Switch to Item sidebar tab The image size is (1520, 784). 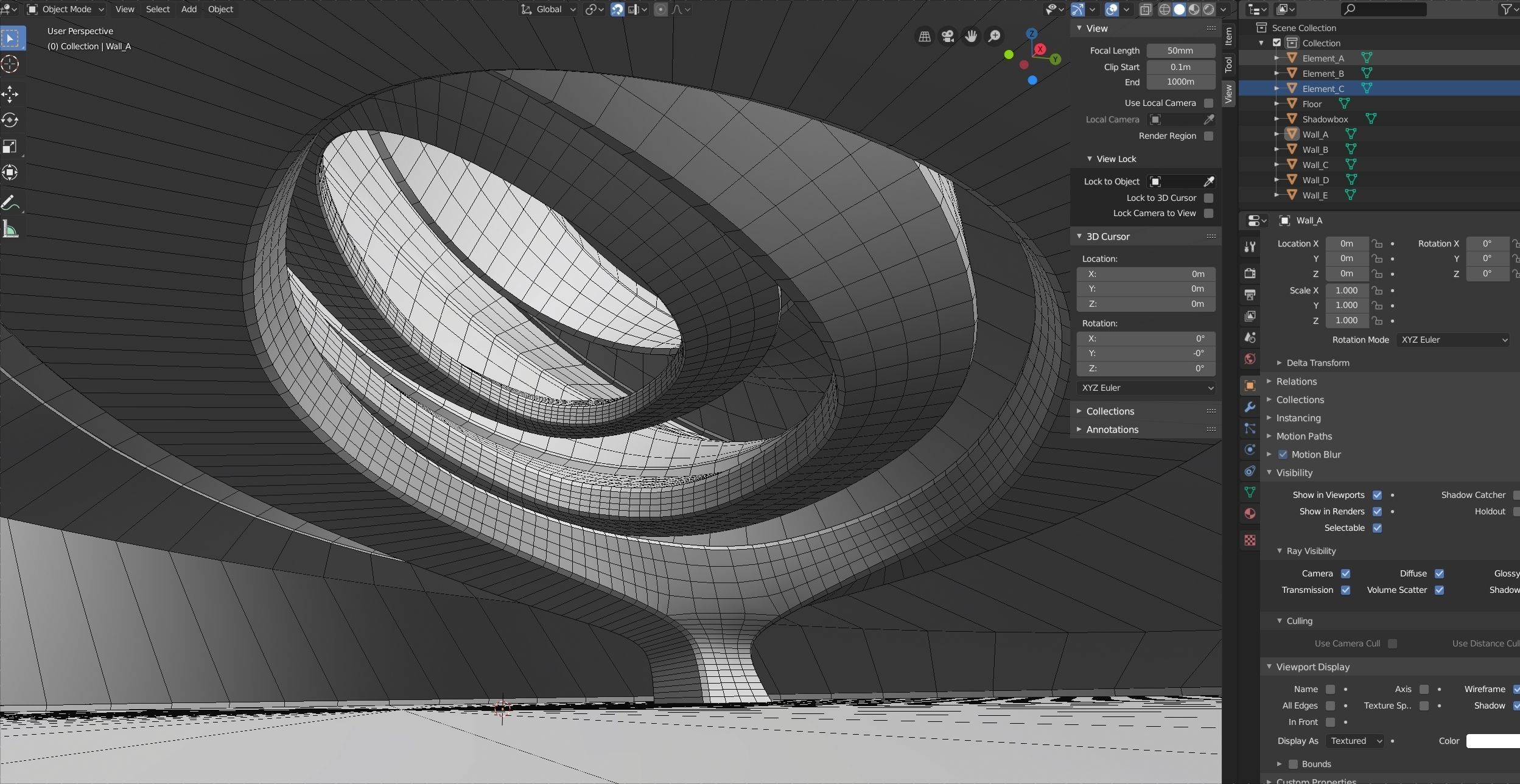pyautogui.click(x=1228, y=36)
